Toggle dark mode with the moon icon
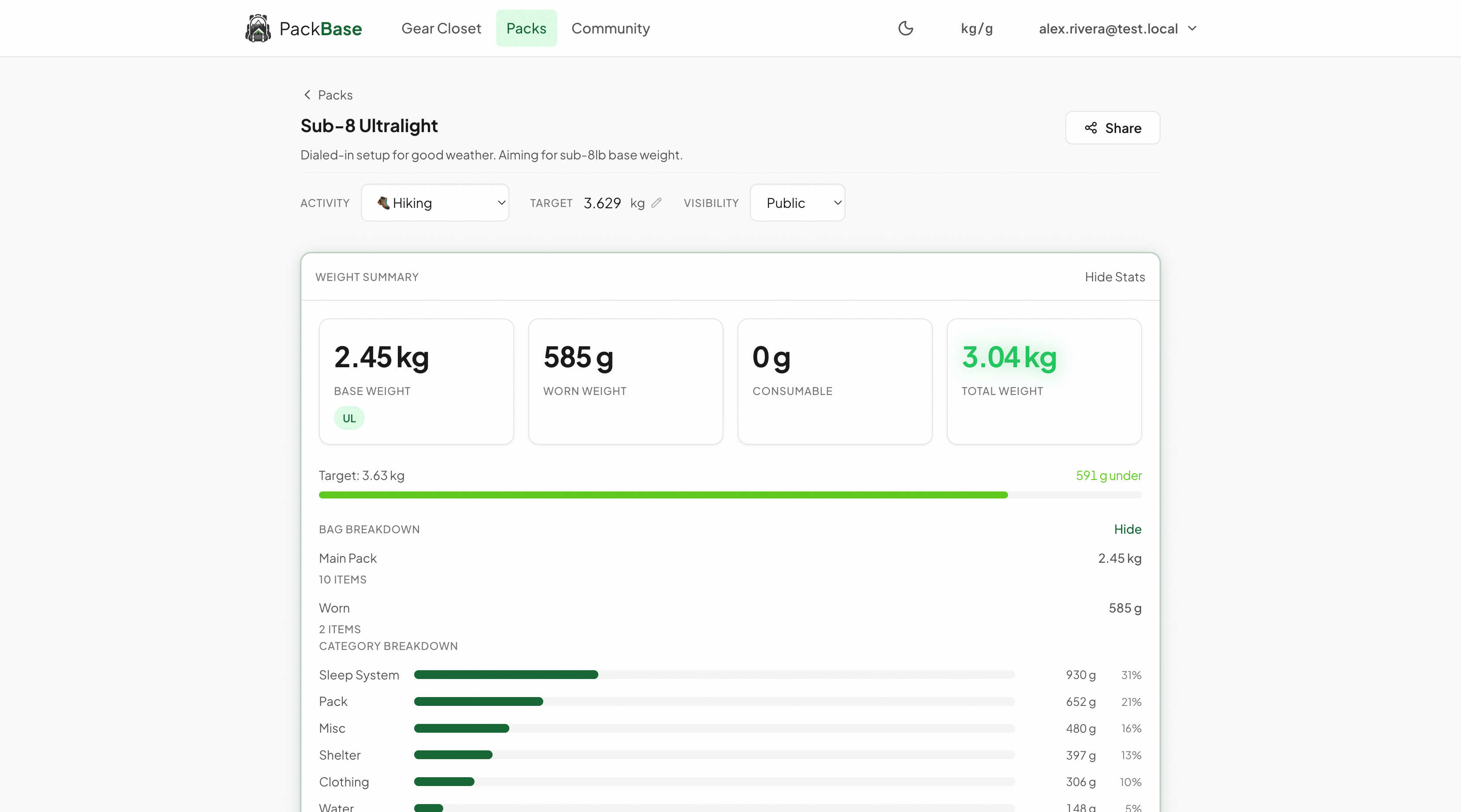This screenshot has width=1461, height=812. (x=906, y=28)
